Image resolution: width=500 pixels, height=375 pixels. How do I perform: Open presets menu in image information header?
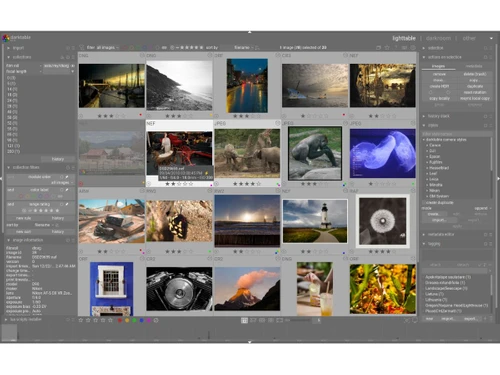pyautogui.click(x=73, y=240)
